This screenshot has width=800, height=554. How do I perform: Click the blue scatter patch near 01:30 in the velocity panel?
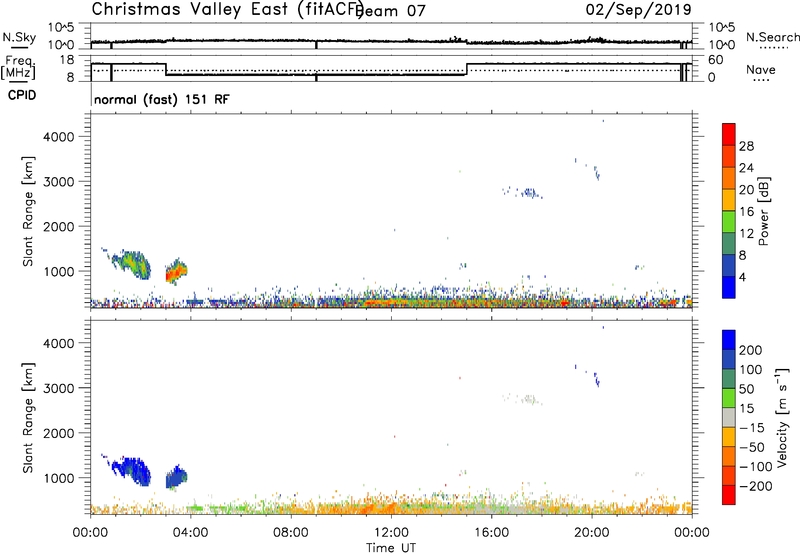(131, 470)
